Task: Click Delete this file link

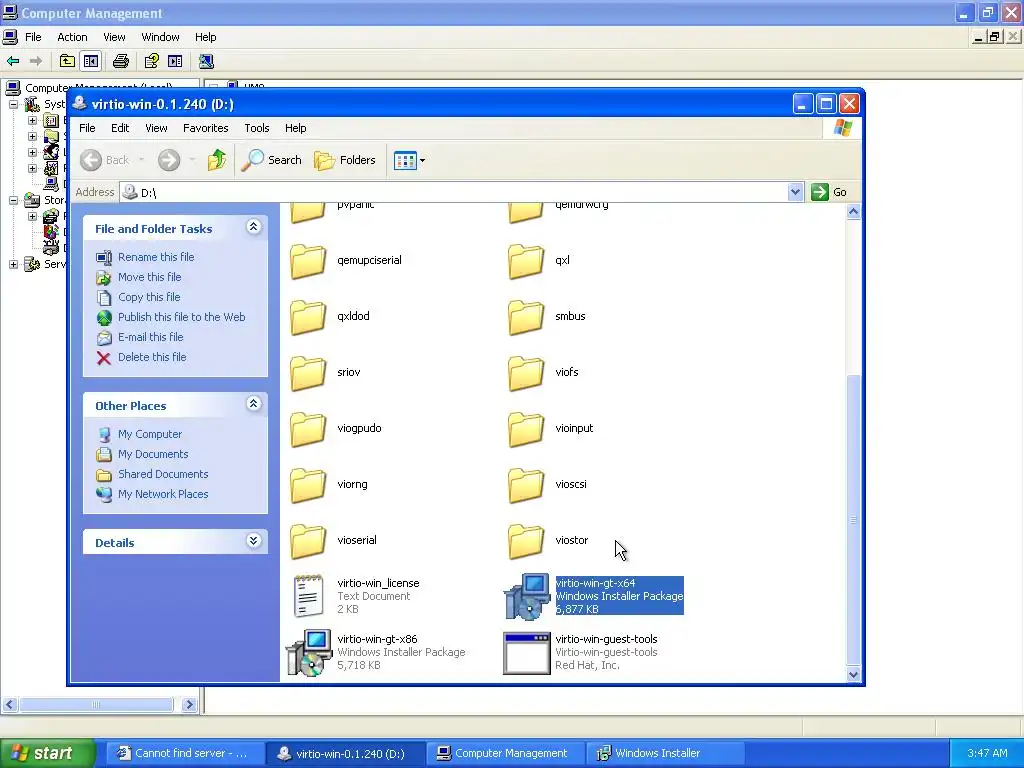Action: pyautogui.click(x=152, y=357)
